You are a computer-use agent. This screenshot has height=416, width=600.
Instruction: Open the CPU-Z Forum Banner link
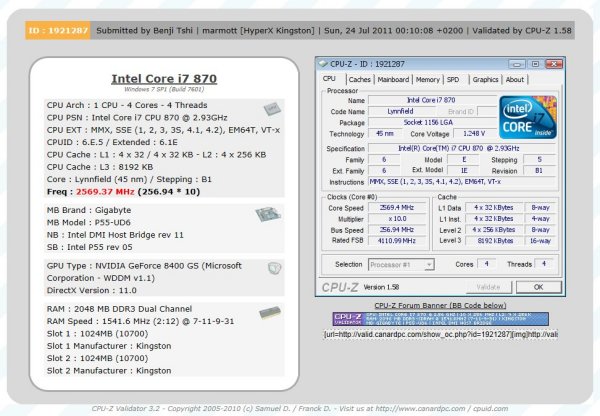click(440, 305)
